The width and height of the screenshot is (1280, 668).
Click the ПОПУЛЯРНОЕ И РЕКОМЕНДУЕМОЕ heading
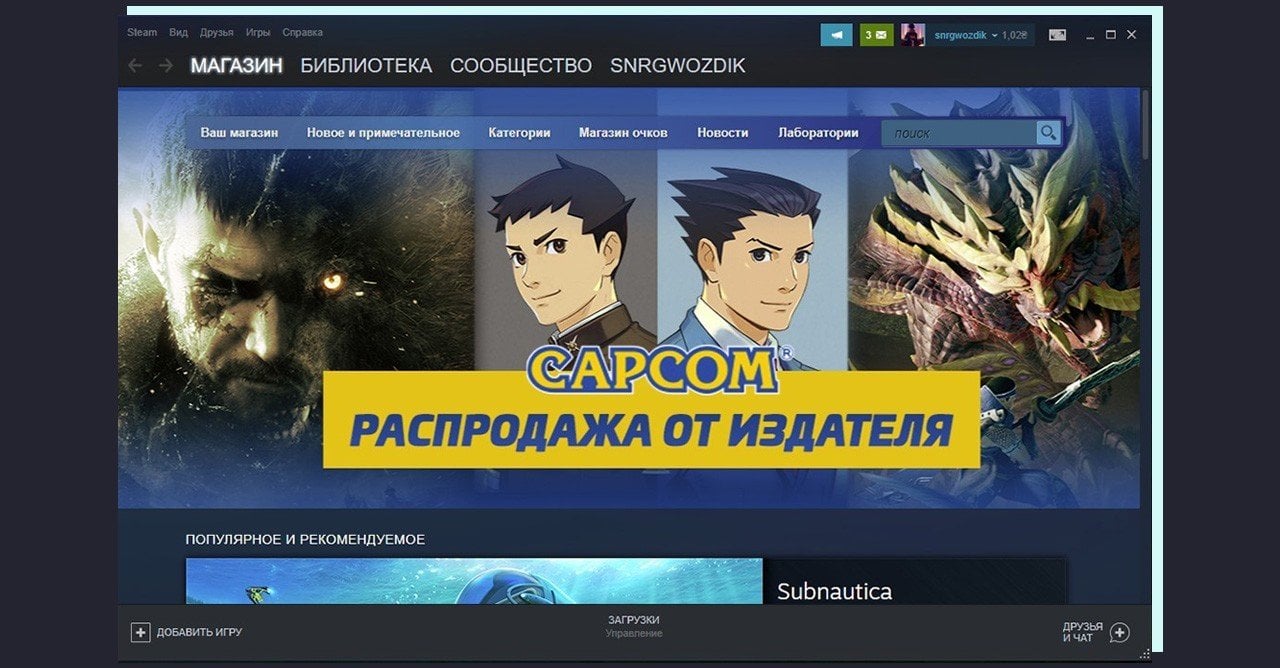[x=305, y=539]
